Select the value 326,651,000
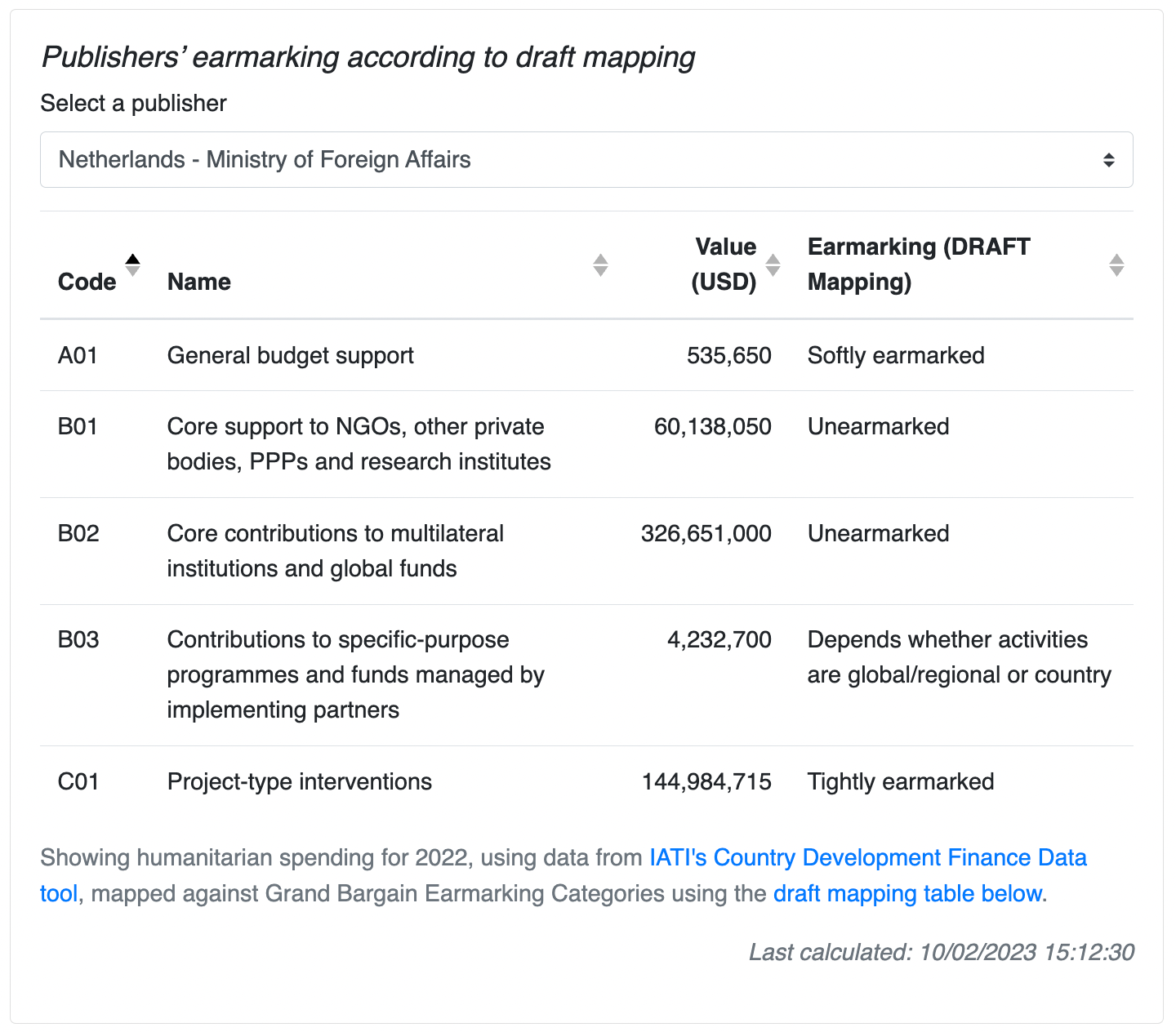1176x1032 pixels. coord(706,533)
